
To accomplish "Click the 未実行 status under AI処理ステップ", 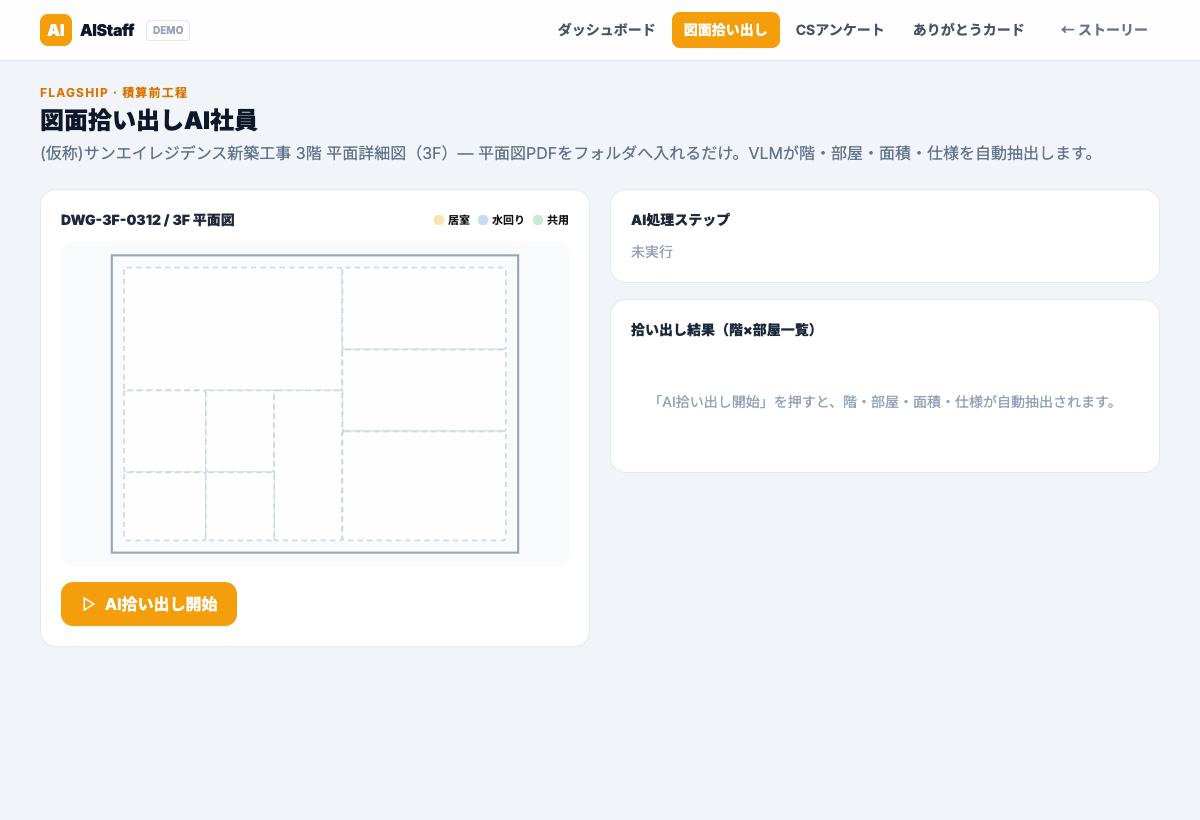I will pyautogui.click(x=652, y=252).
